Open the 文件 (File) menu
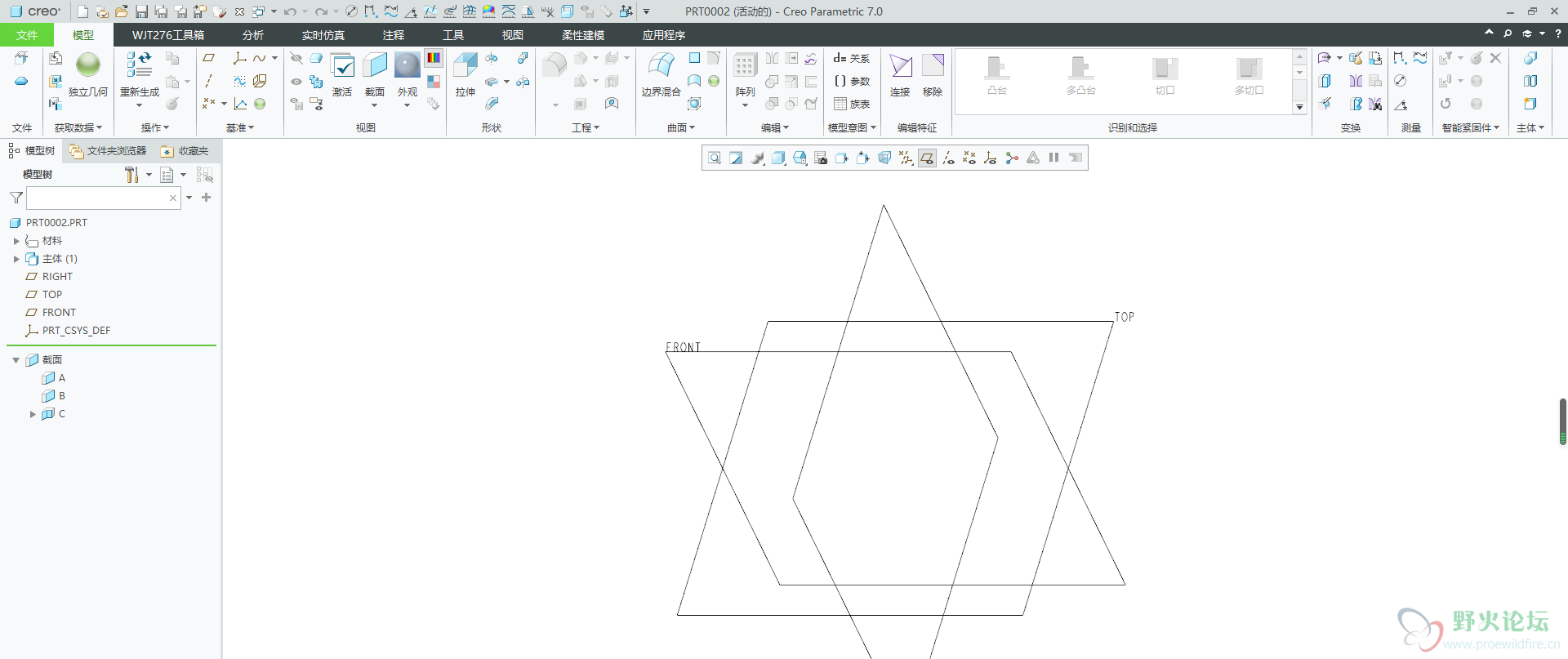This screenshot has height=659, width=1568. pyautogui.click(x=27, y=35)
